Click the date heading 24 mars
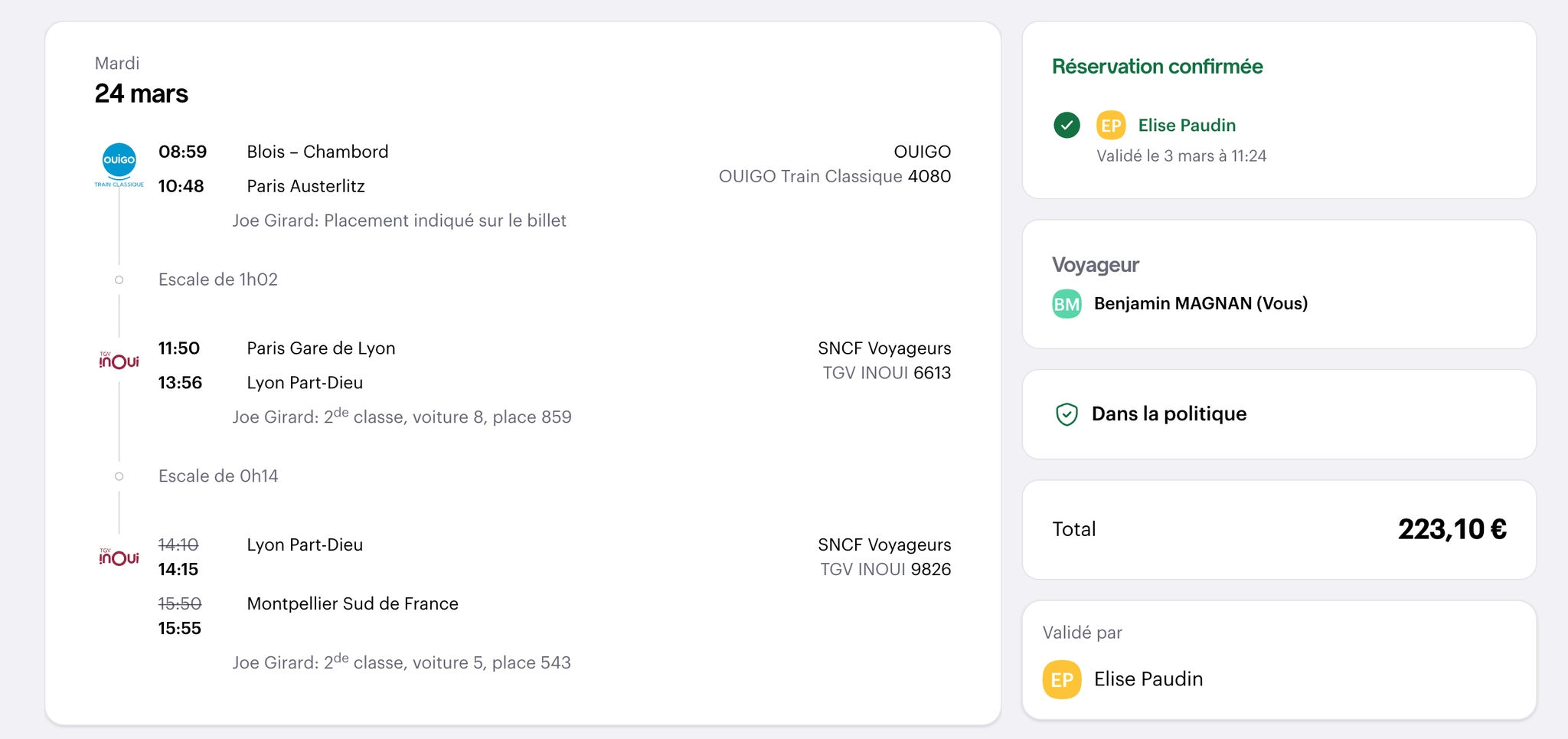This screenshot has width=1568, height=739. (x=142, y=93)
